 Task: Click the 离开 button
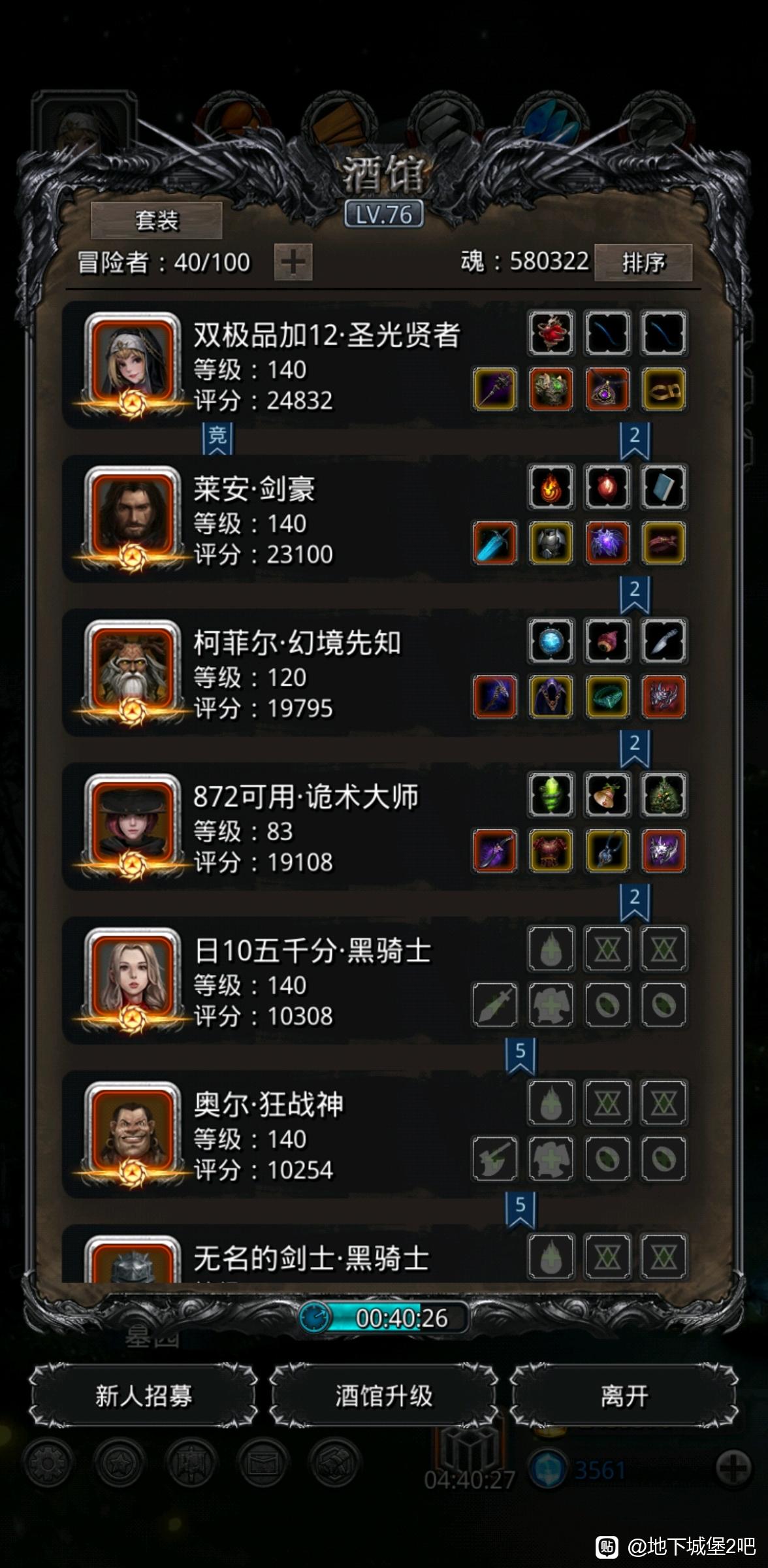click(x=624, y=1396)
